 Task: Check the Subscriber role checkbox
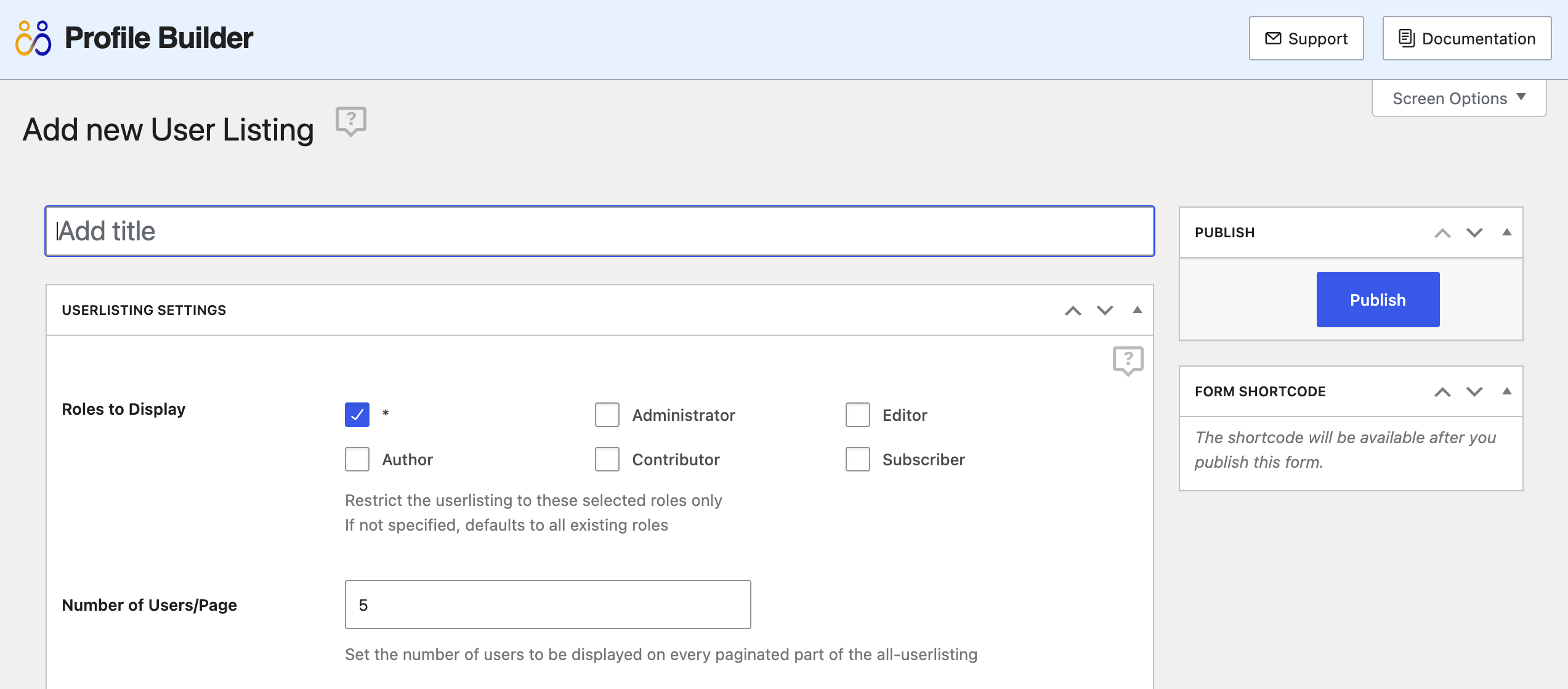[x=858, y=459]
